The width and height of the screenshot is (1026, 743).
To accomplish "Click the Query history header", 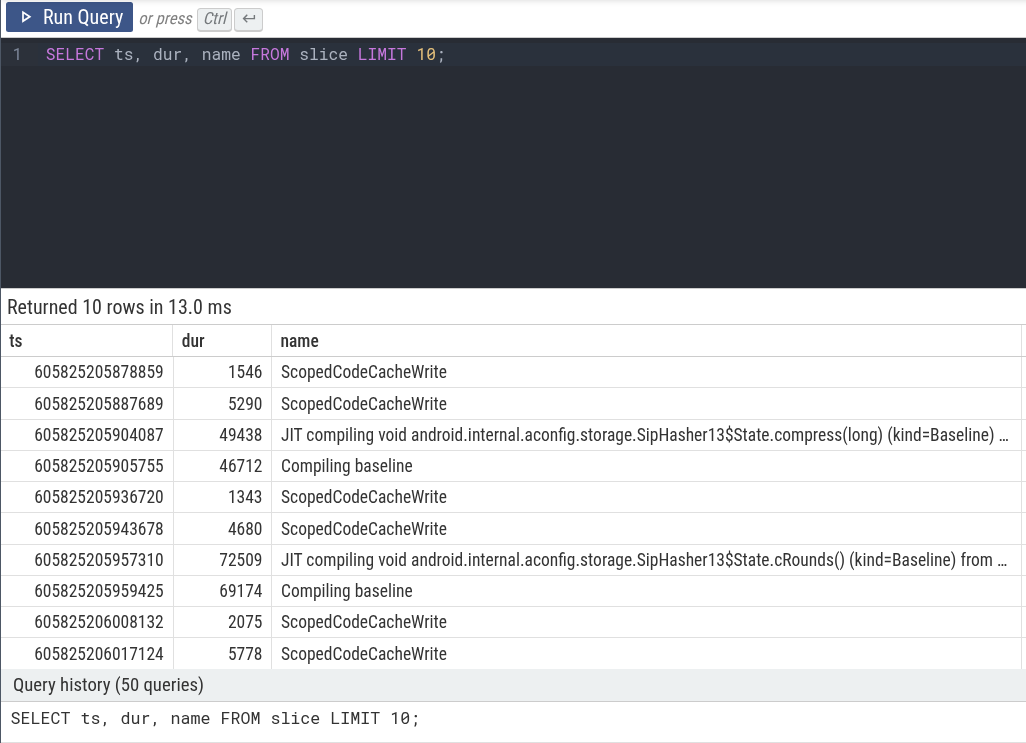I will tap(108, 685).
